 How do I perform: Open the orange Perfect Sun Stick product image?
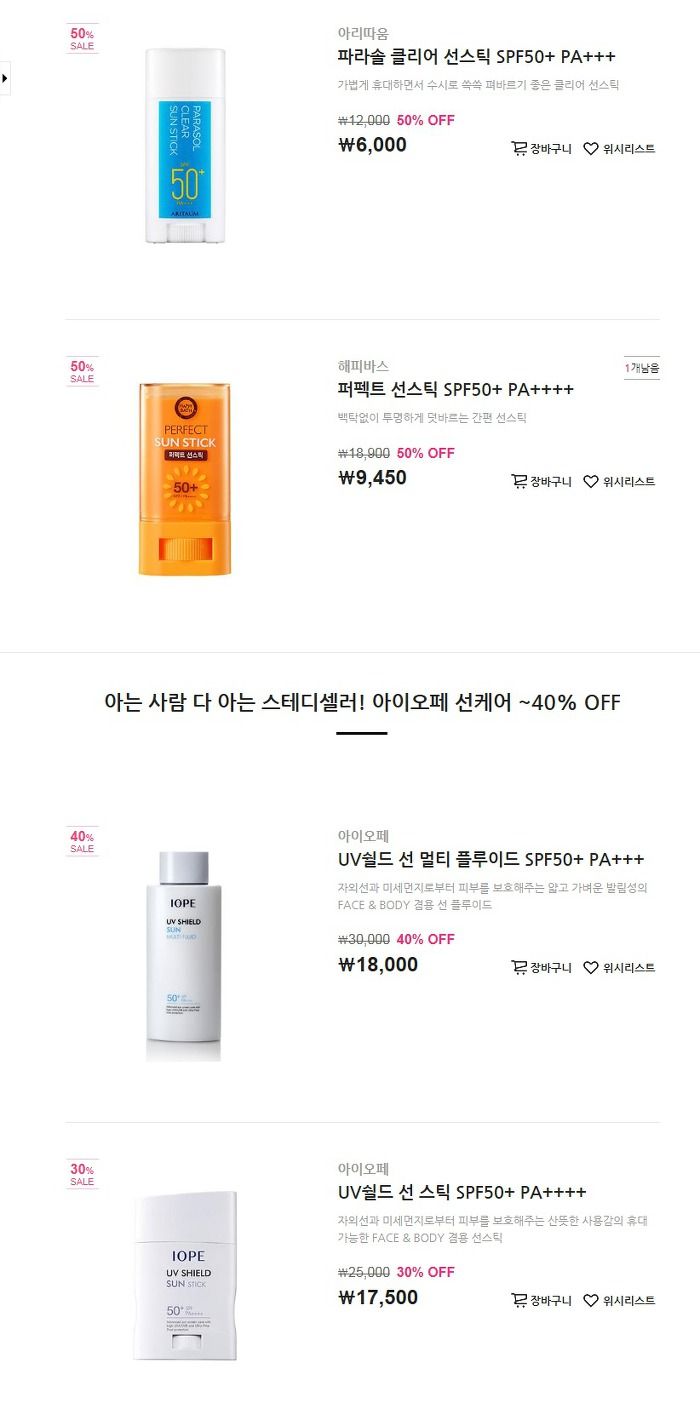pos(184,479)
